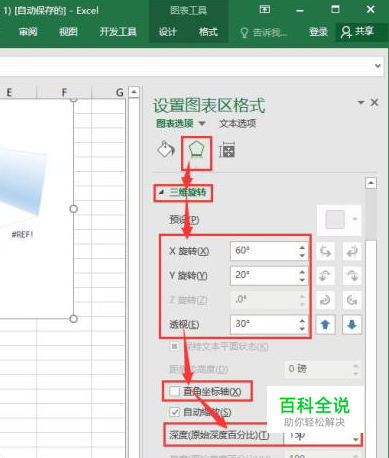
Task: Uncheck the 自动缩放 checkbox
Action: coord(174,412)
